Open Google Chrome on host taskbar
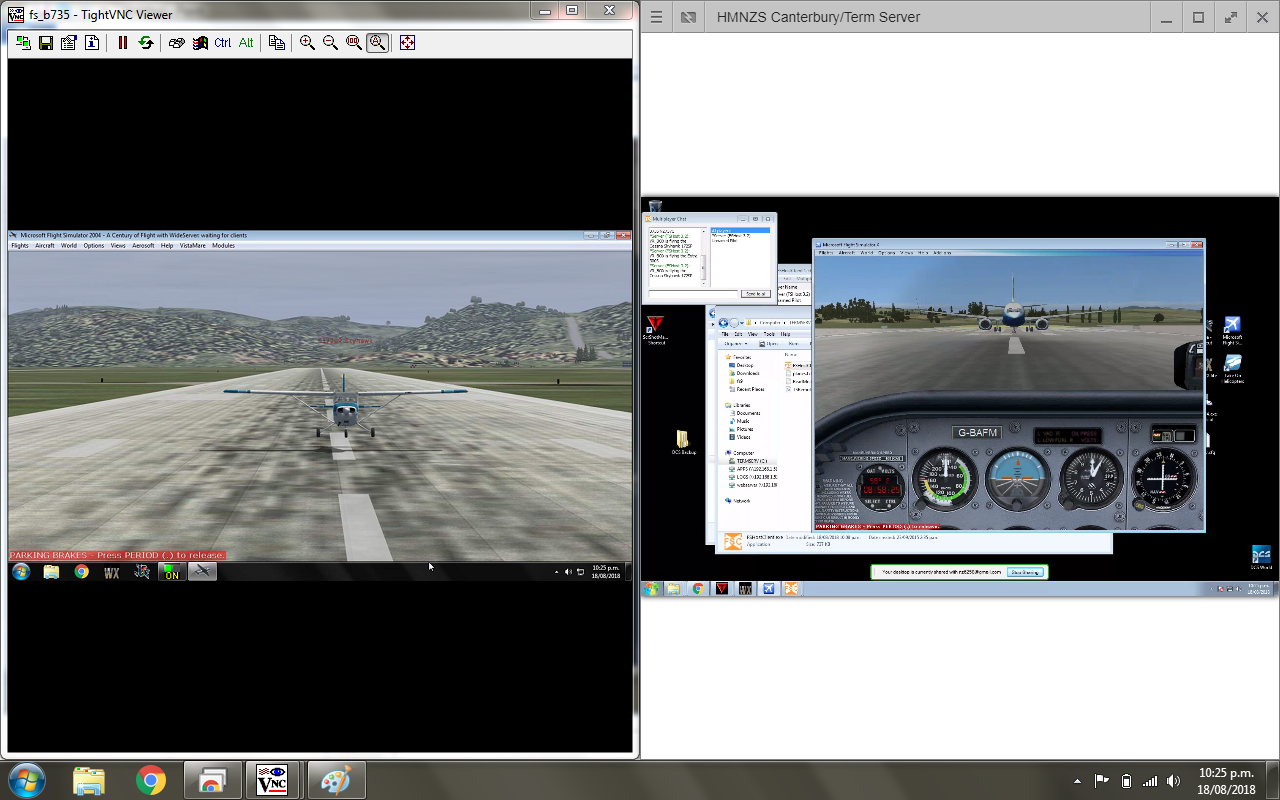Screen dimensions: 1280x800 (x=151, y=780)
